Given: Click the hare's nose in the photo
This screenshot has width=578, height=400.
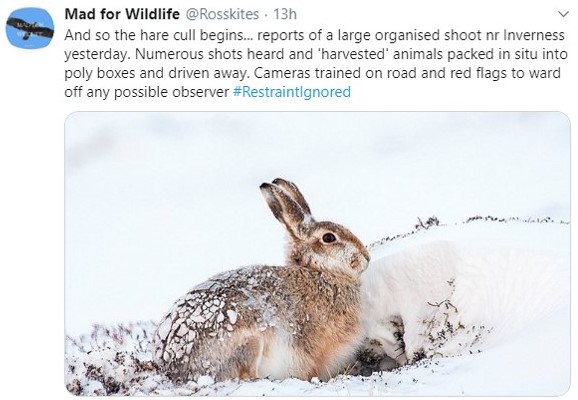Looking at the screenshot, I should click(x=365, y=255).
